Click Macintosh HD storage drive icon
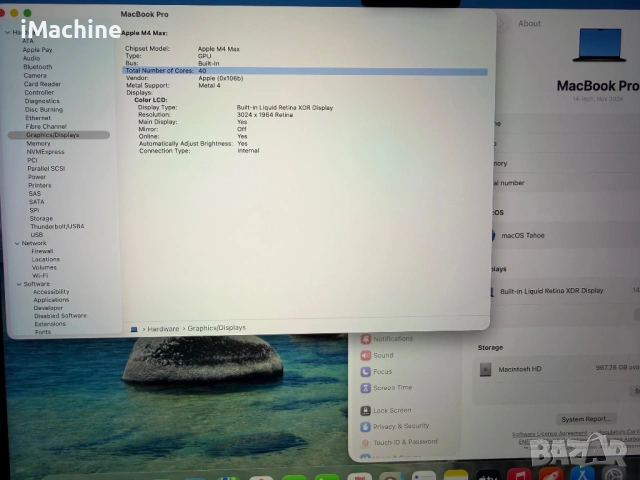 coord(485,370)
